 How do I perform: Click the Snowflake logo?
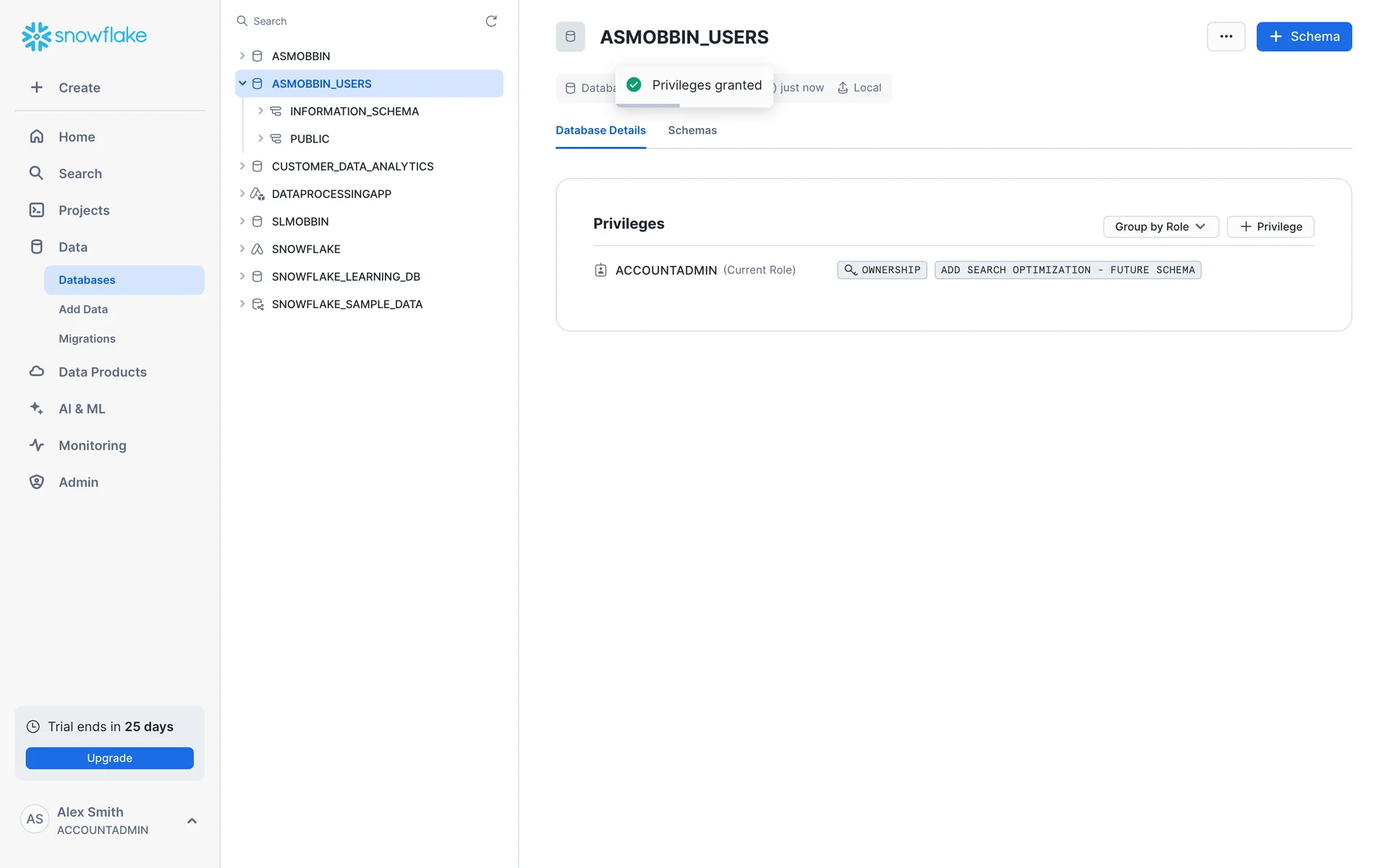point(84,35)
